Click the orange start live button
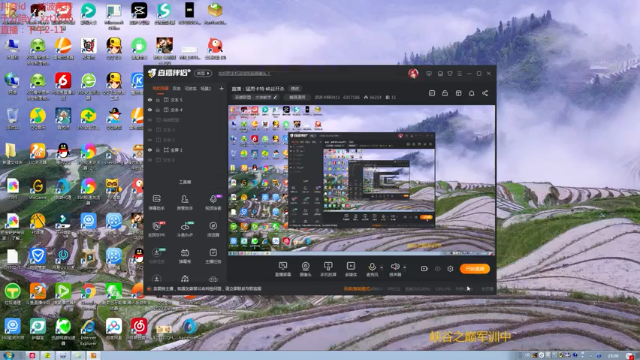The image size is (640, 360). pyautogui.click(x=475, y=269)
